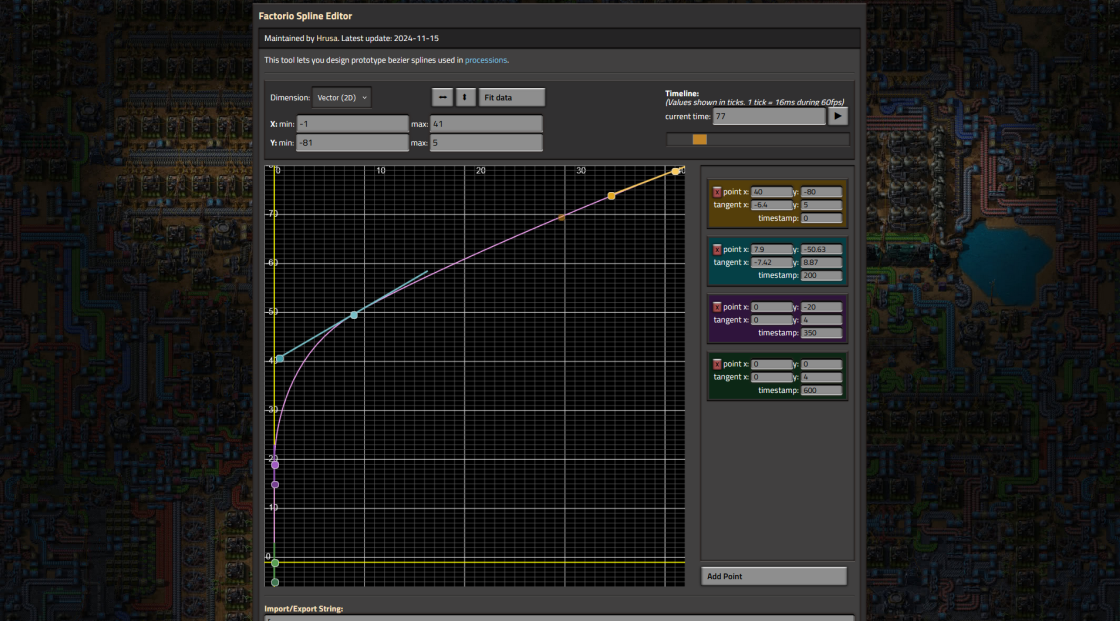The image size is (1120, 621).
Task: Edit tangent x field in purple panel
Action: click(771, 320)
